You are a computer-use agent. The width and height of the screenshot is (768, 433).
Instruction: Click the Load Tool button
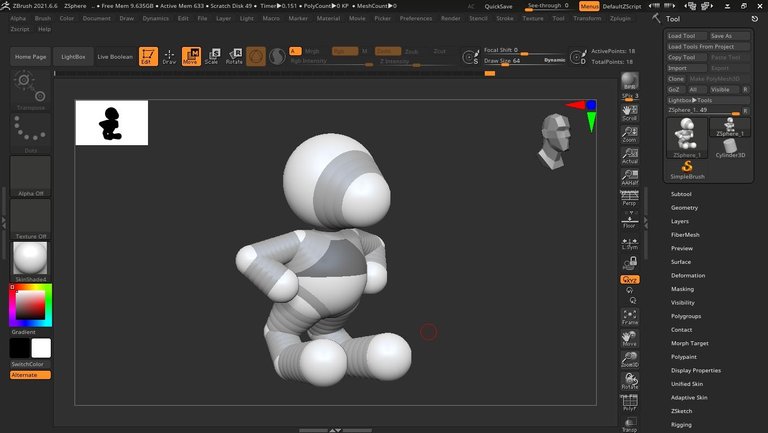(686, 36)
